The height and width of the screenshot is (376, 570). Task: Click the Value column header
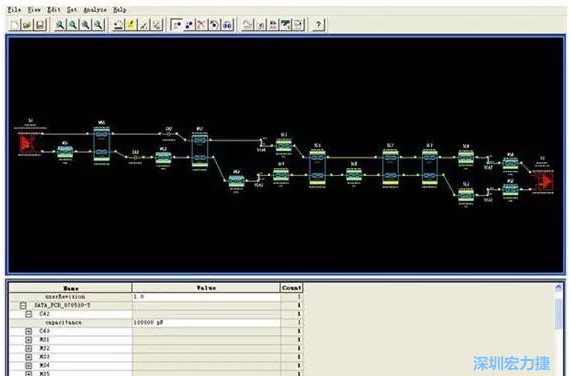(x=206, y=288)
